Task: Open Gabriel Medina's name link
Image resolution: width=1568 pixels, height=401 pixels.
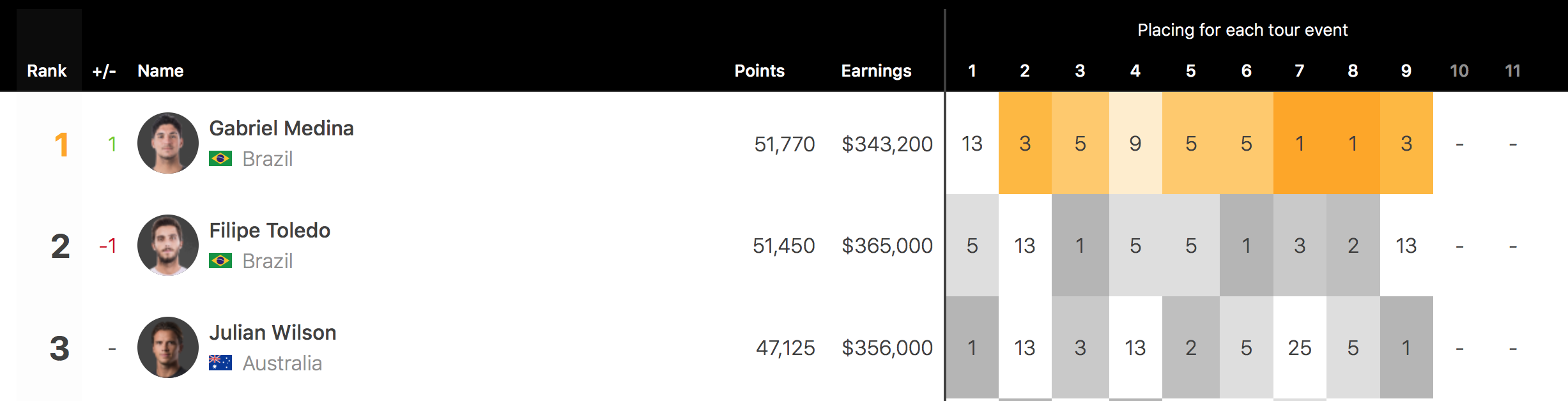Action: [281, 128]
